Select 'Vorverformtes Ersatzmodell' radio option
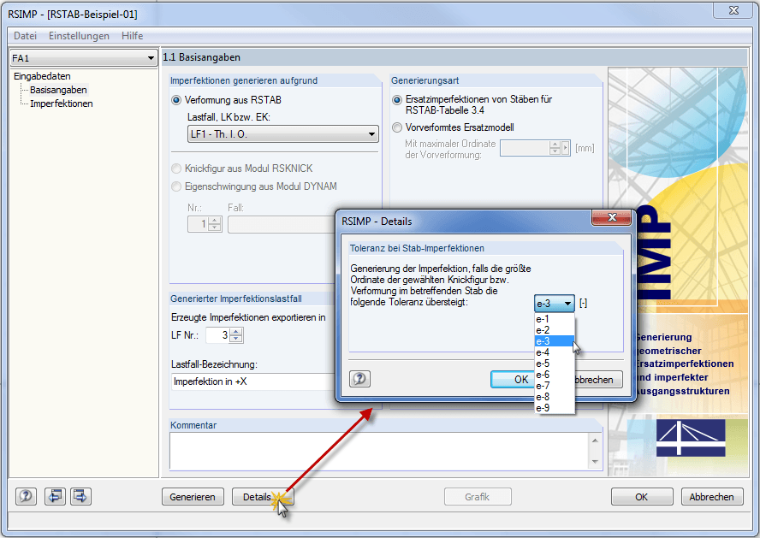This screenshot has height=538, width=760. (x=397, y=127)
